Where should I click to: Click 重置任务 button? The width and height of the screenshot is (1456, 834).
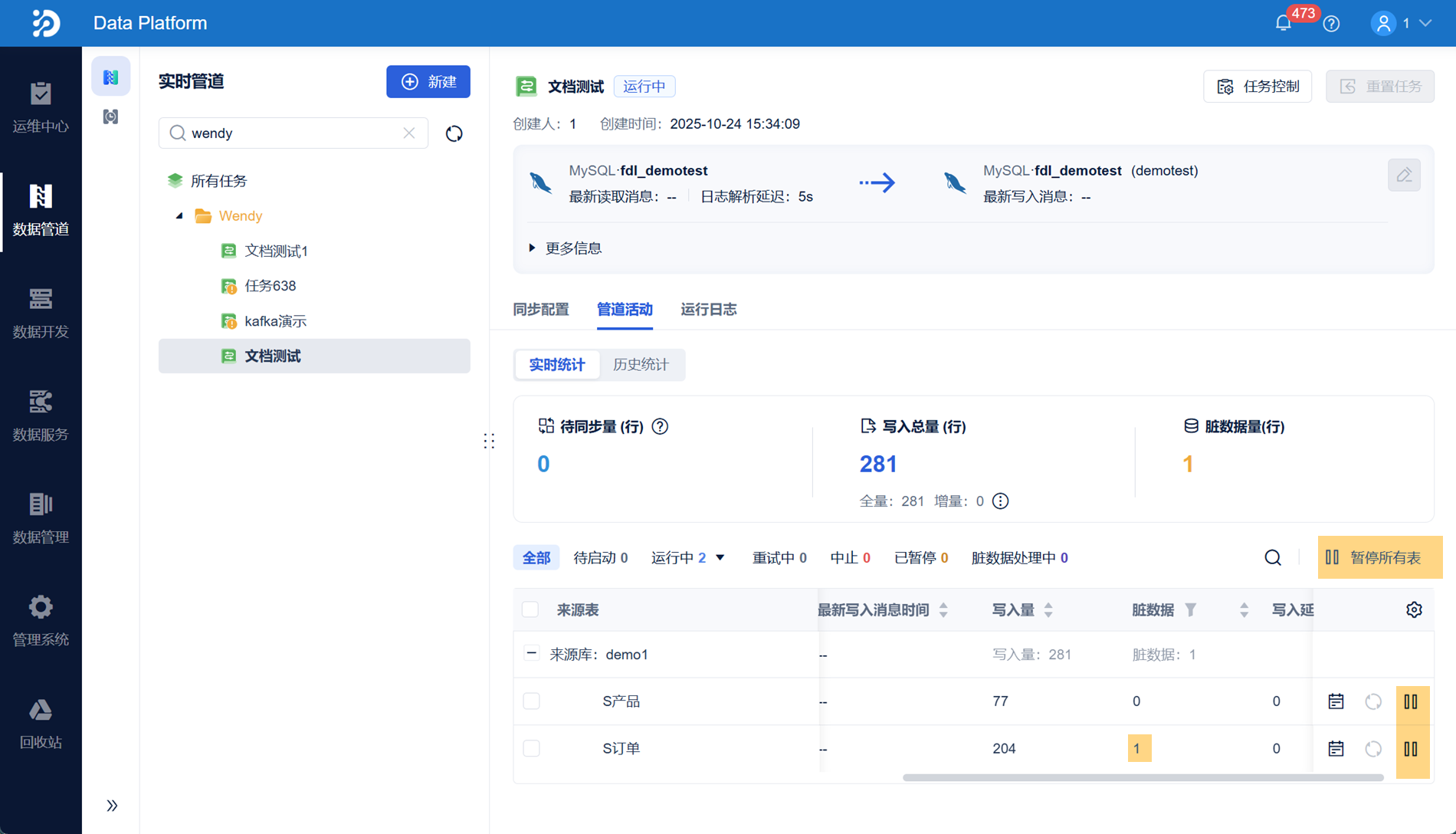click(x=1380, y=87)
